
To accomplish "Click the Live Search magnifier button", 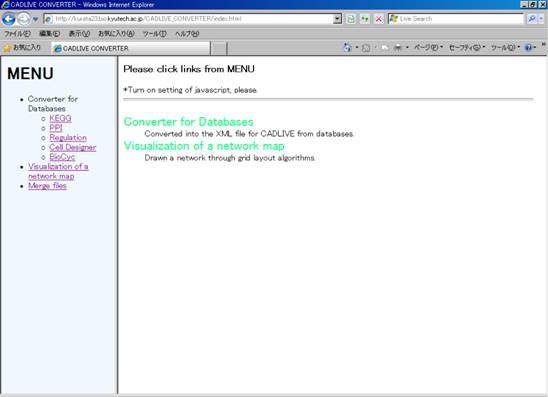I will point(532,19).
